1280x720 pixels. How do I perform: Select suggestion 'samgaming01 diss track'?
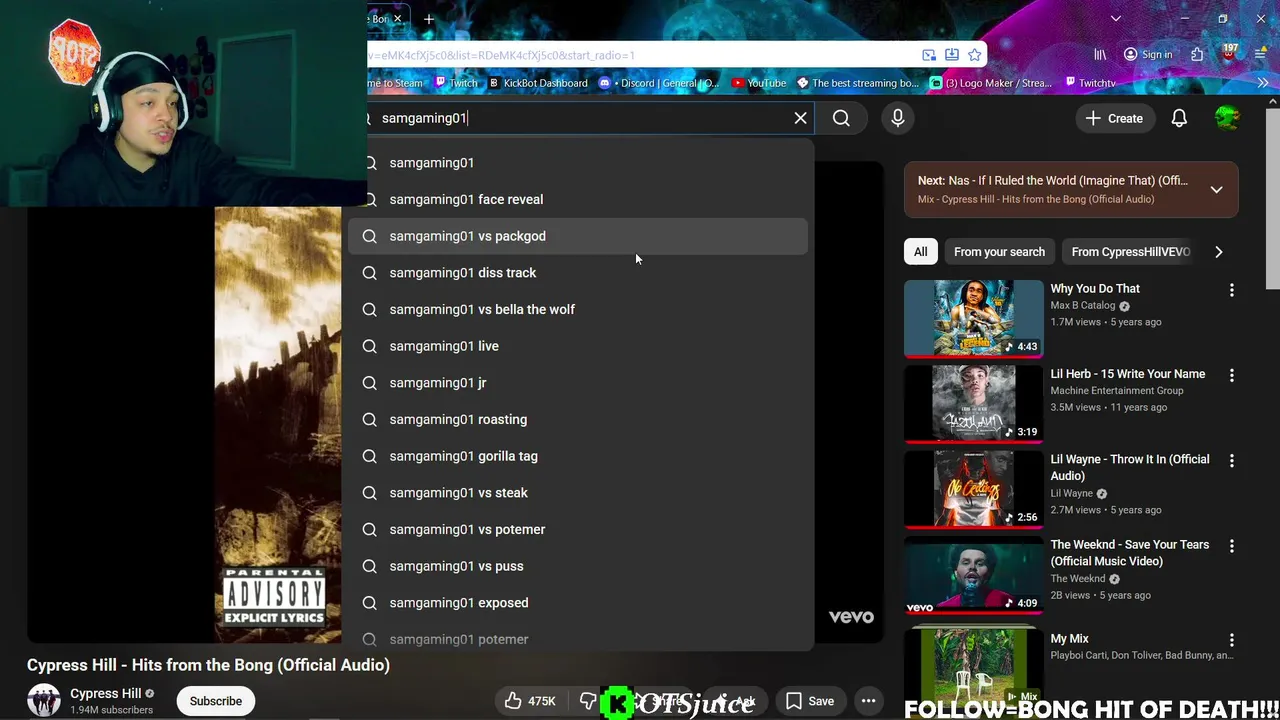578,273
